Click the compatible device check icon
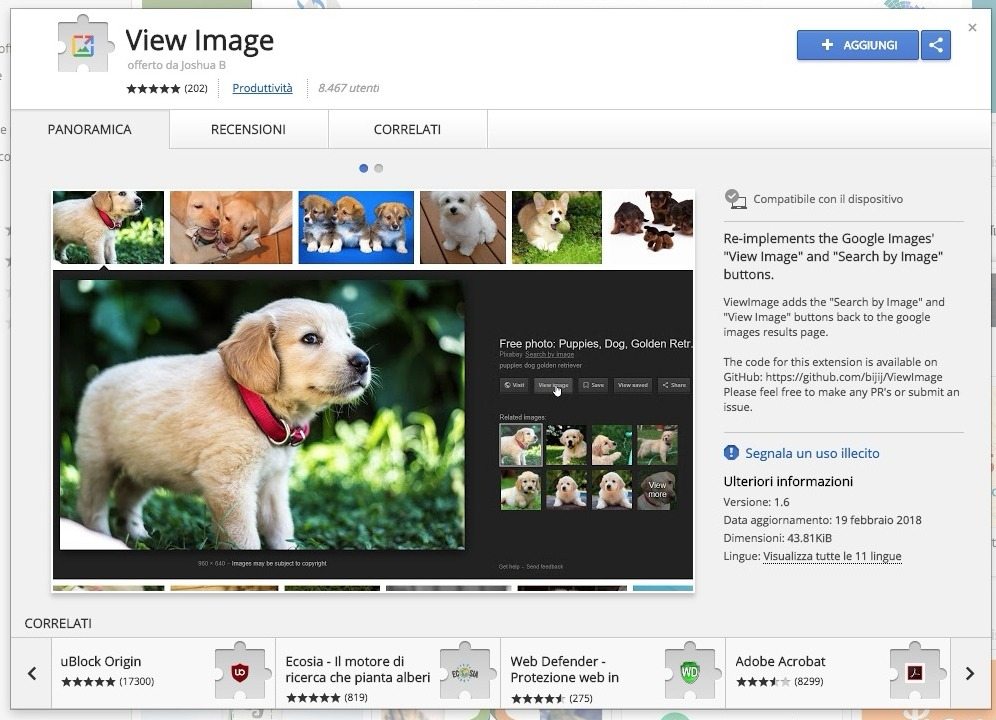Image resolution: width=996 pixels, height=720 pixels. pos(735,199)
